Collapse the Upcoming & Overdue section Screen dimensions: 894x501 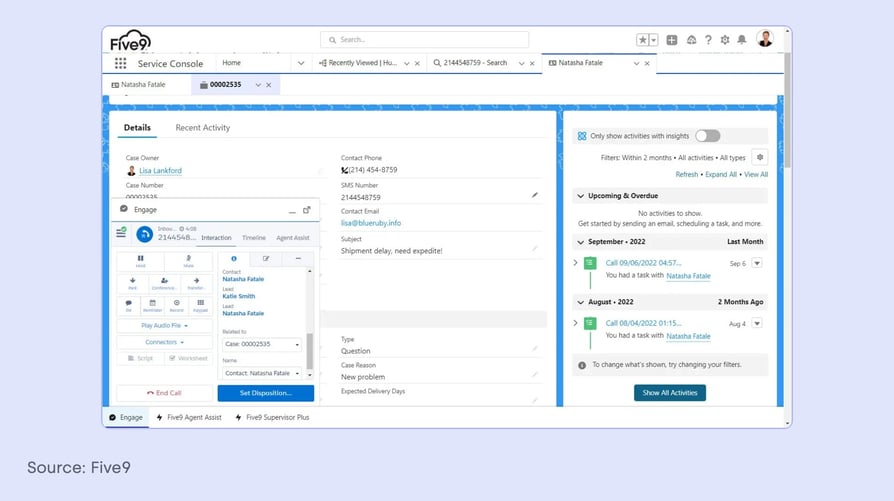[x=580, y=196]
